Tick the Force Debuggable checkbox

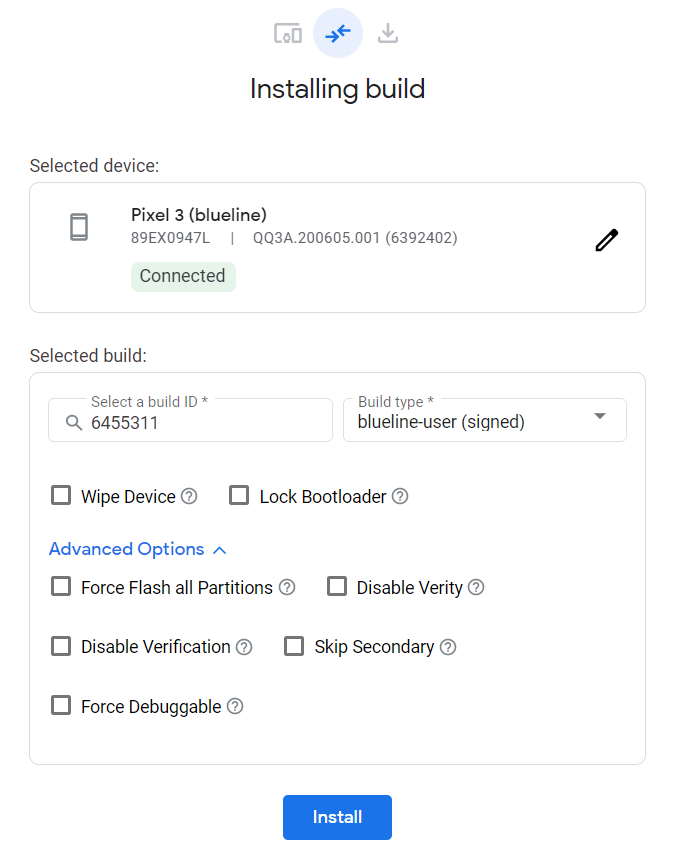pos(61,705)
